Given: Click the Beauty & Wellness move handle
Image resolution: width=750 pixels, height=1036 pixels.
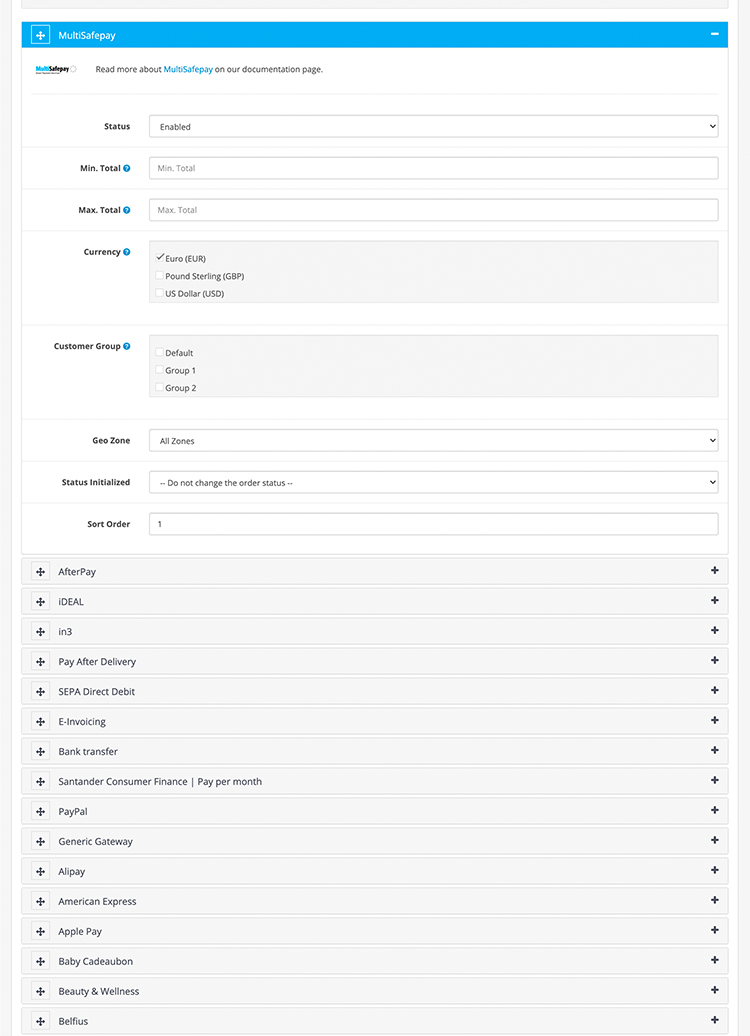Looking at the screenshot, I should point(40,991).
